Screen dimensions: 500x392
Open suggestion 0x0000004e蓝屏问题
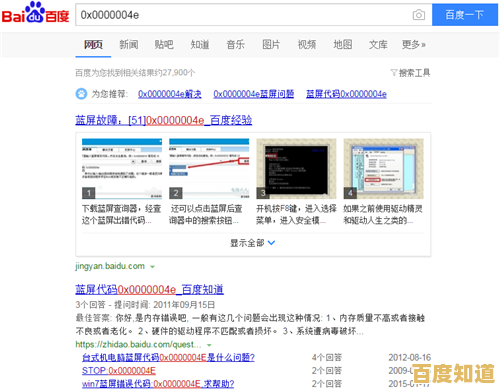click(254, 94)
